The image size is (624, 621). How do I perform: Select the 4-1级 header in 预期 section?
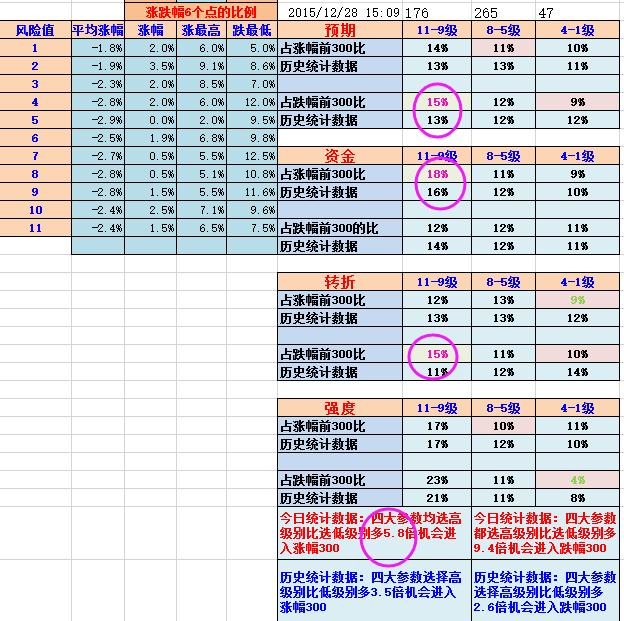pos(577,30)
